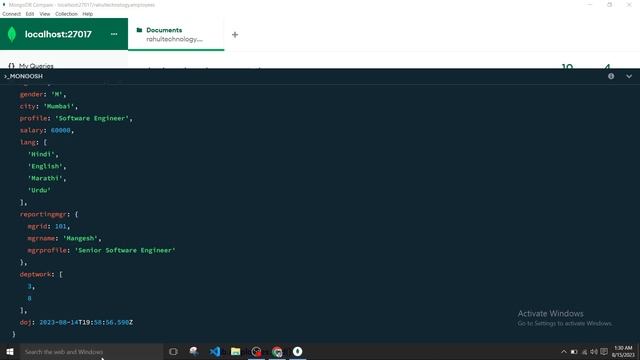Open the screen recorder taskbar icon
The height and width of the screenshot is (360, 640).
(256, 351)
